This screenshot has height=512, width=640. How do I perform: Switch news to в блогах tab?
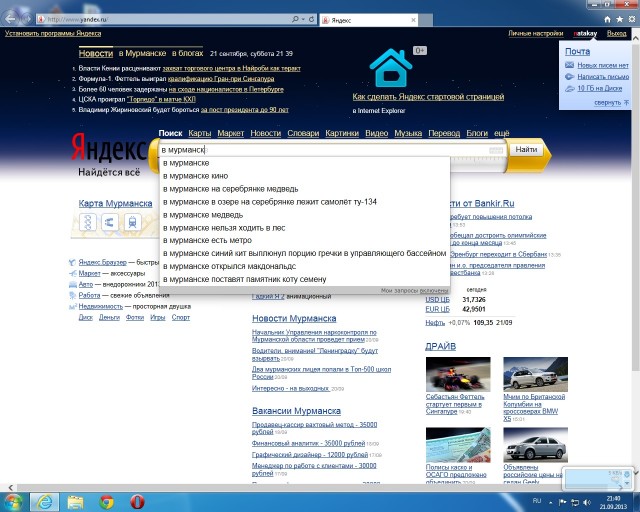(187, 53)
